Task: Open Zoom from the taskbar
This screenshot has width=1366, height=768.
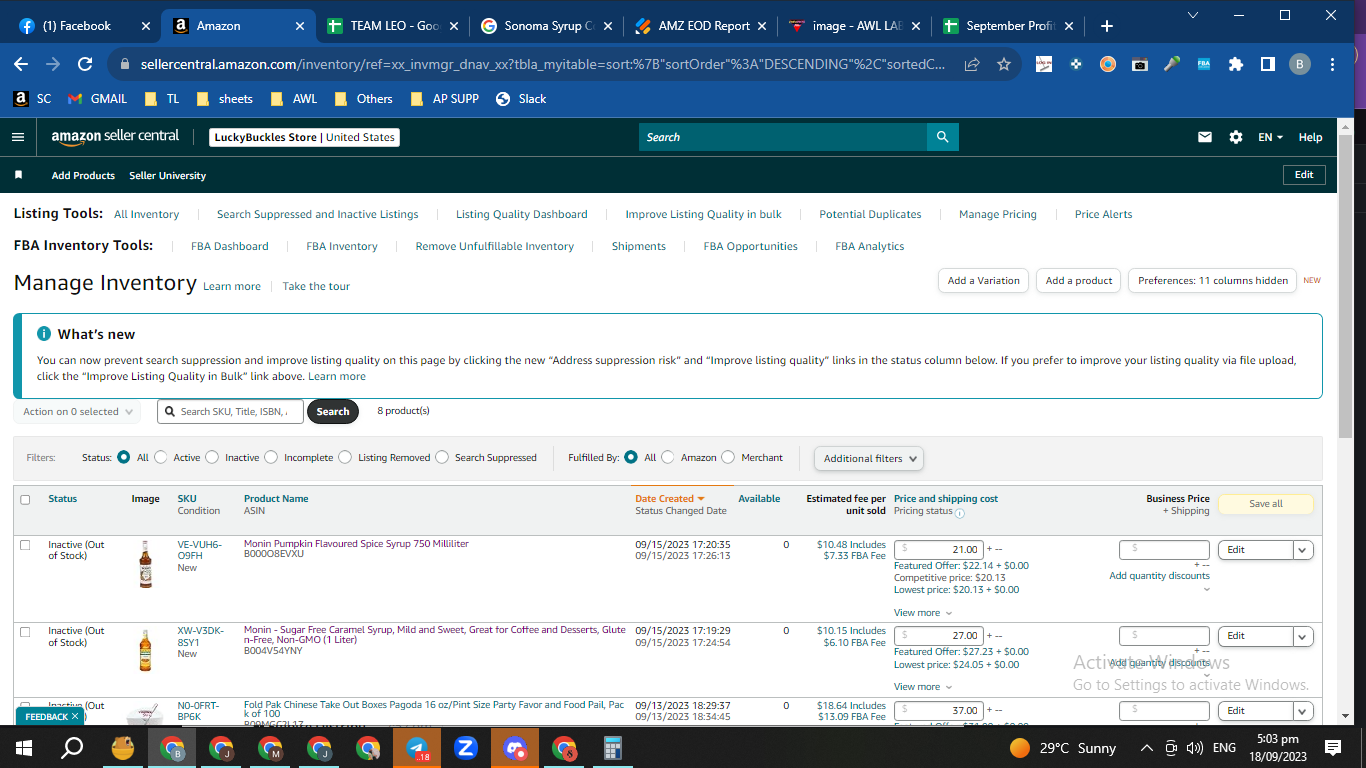Action: (x=465, y=747)
